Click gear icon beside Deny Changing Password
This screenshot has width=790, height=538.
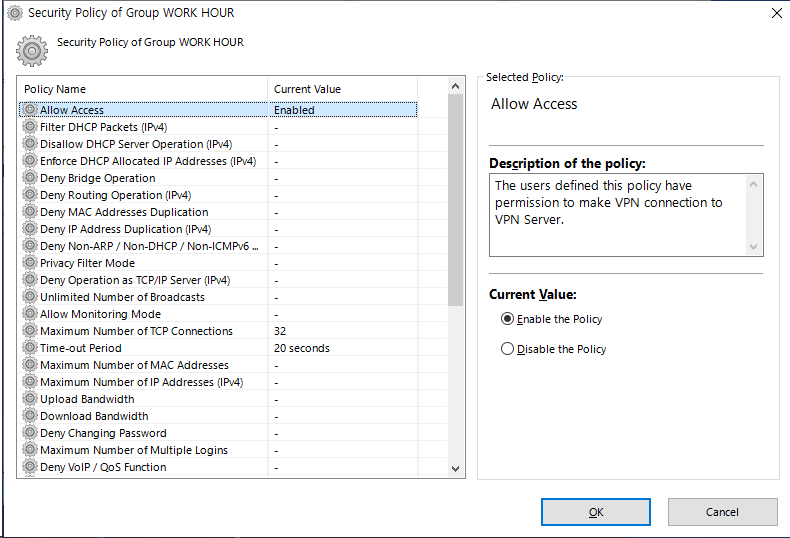coord(30,433)
